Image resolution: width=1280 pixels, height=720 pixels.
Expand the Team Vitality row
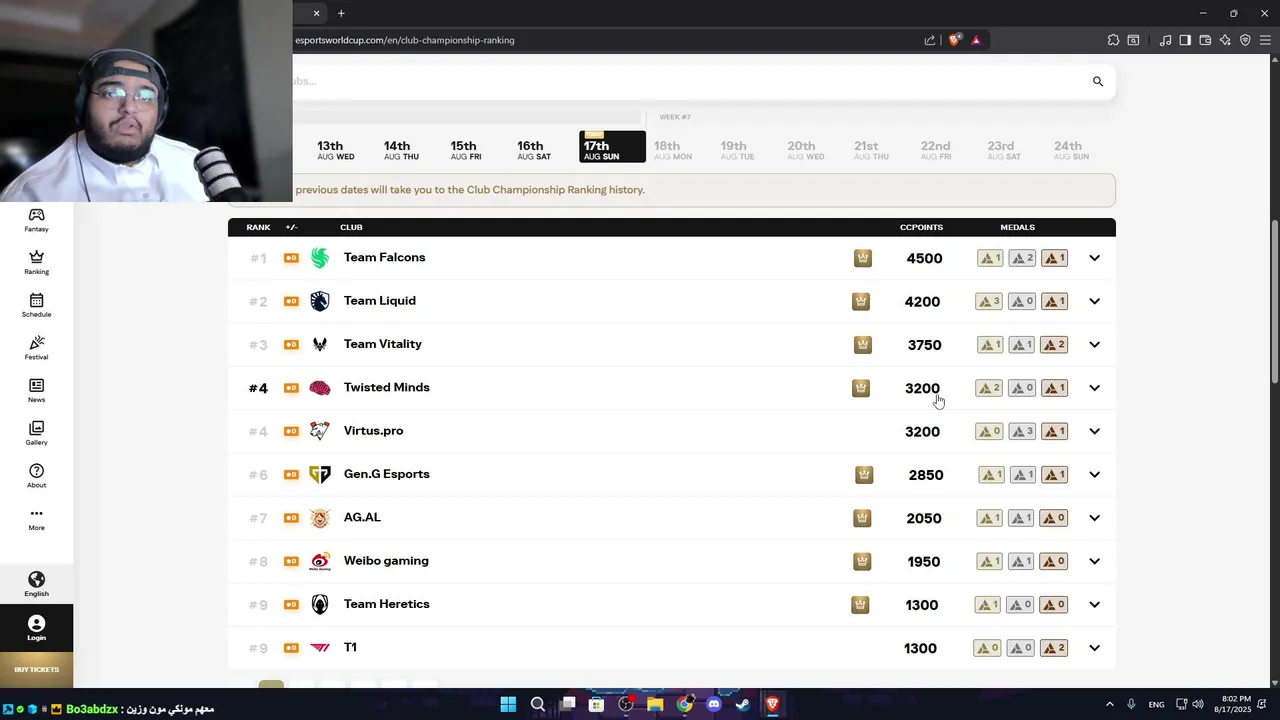pos(1094,345)
